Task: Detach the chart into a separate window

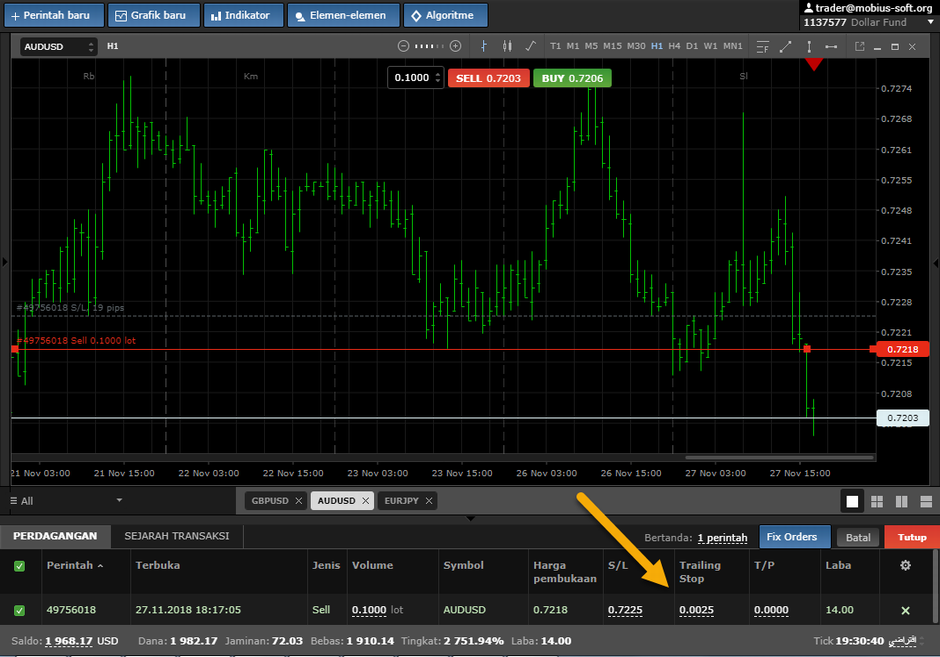Action: 860,47
